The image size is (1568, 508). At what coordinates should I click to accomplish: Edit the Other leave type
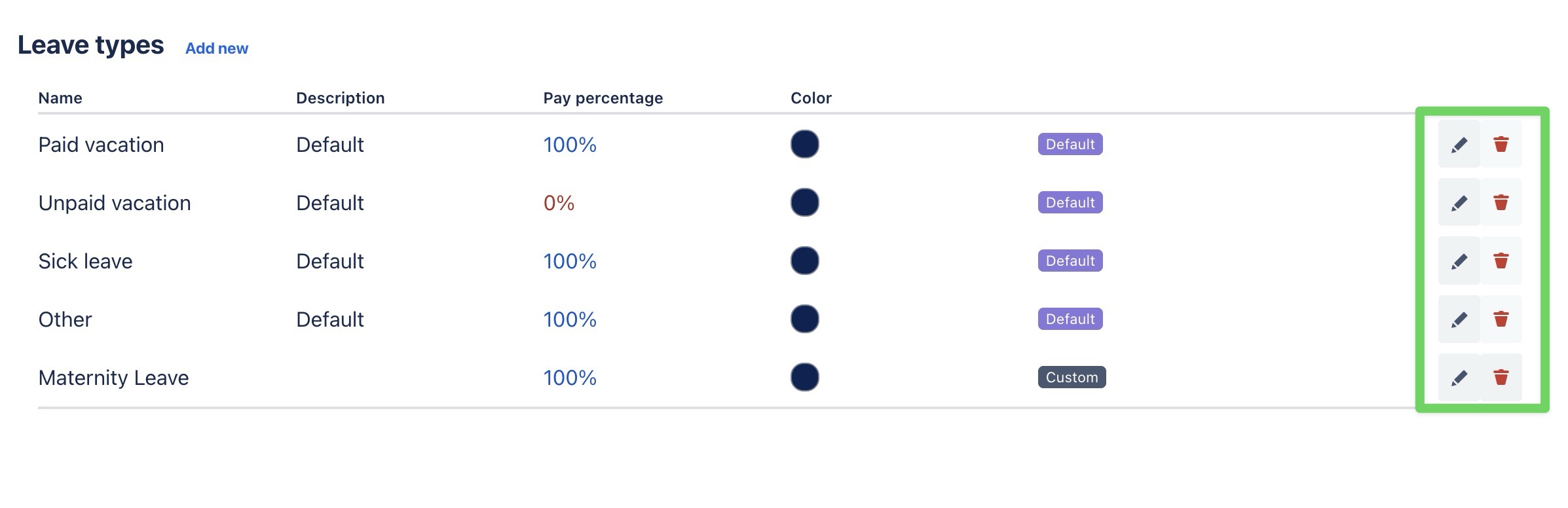1459,319
